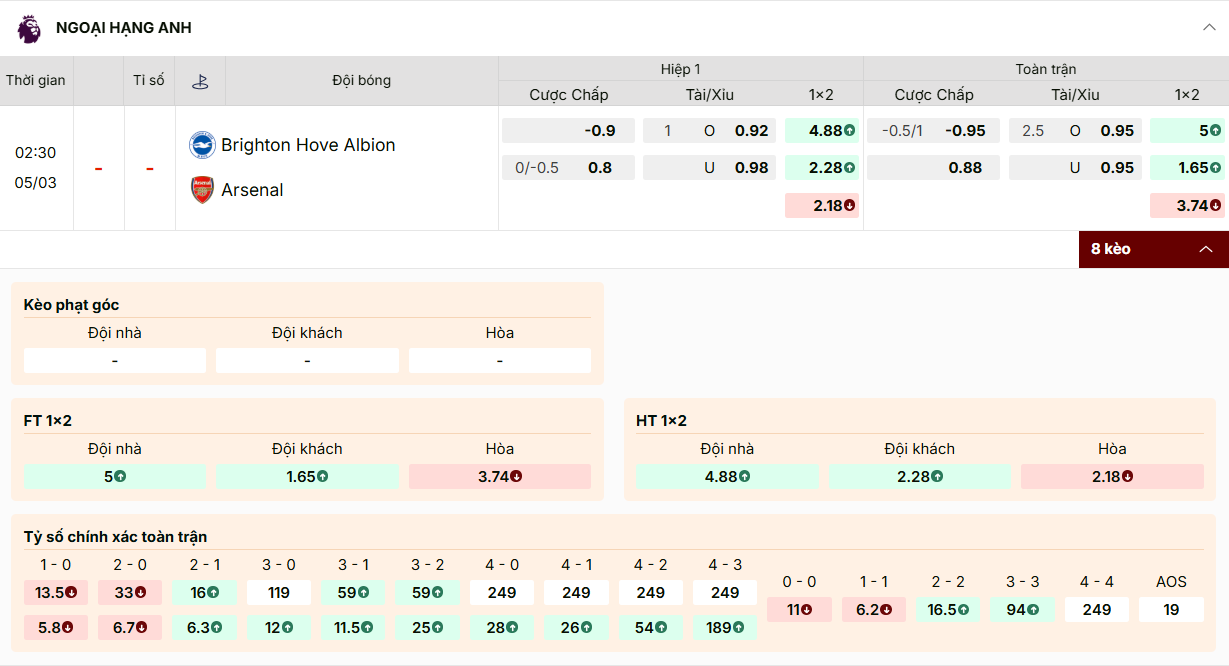Select the Đội nhà FT 1×2 odds of 5
This screenshot has height=666, width=1229.
point(114,477)
